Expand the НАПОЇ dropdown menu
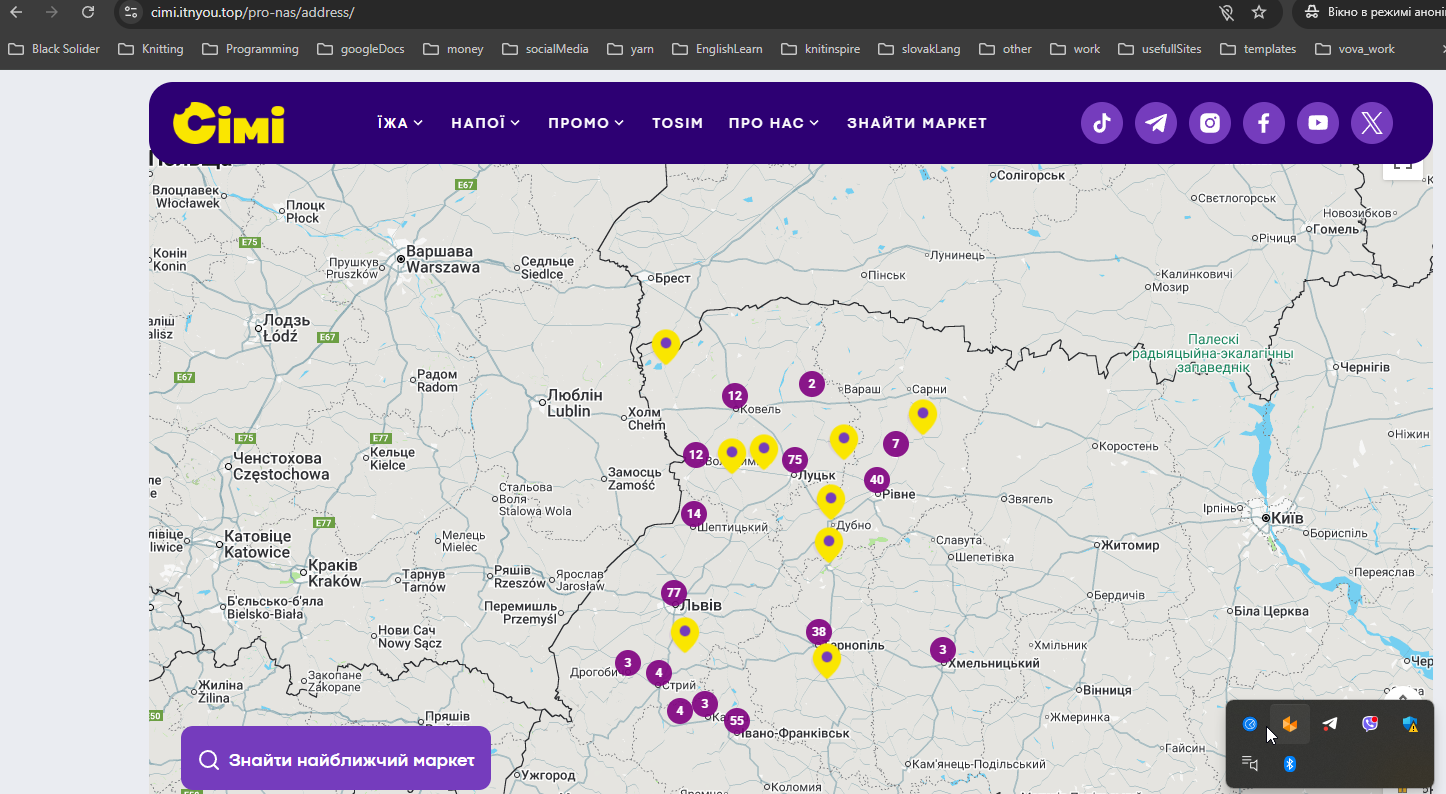This screenshot has height=794, width=1446. point(486,123)
